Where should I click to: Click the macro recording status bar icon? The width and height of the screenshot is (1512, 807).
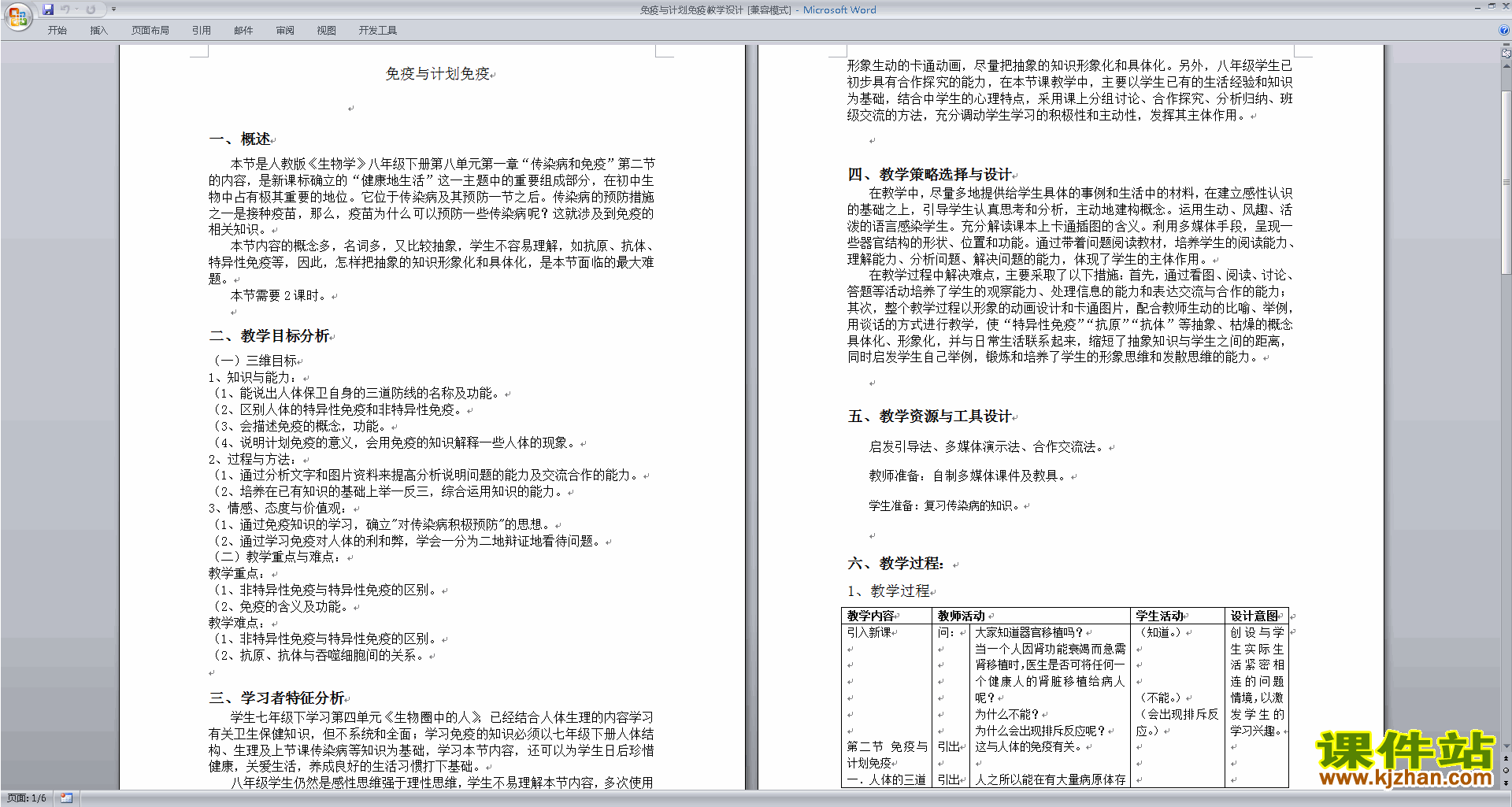(67, 798)
